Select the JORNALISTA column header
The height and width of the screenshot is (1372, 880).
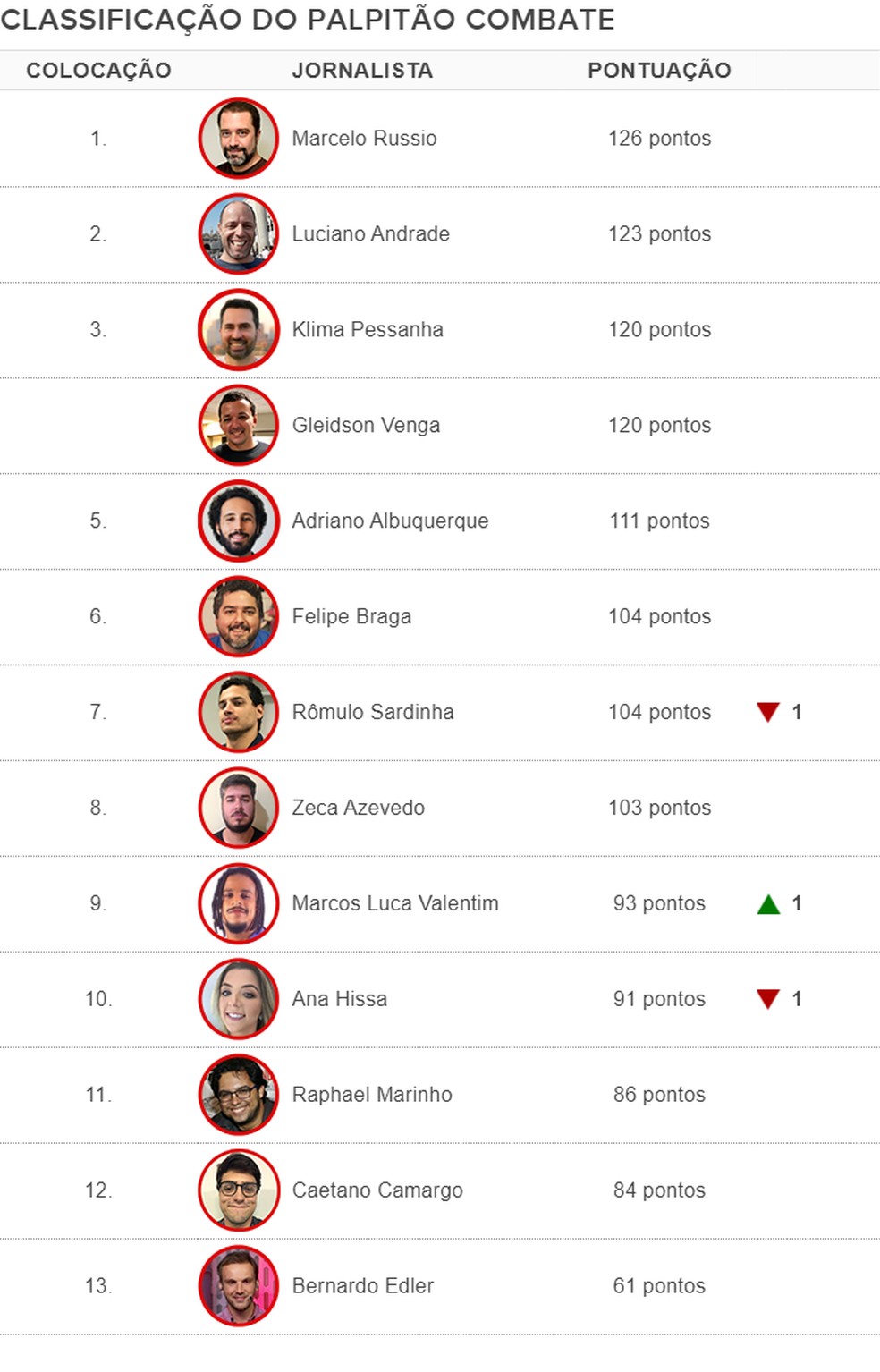click(362, 71)
